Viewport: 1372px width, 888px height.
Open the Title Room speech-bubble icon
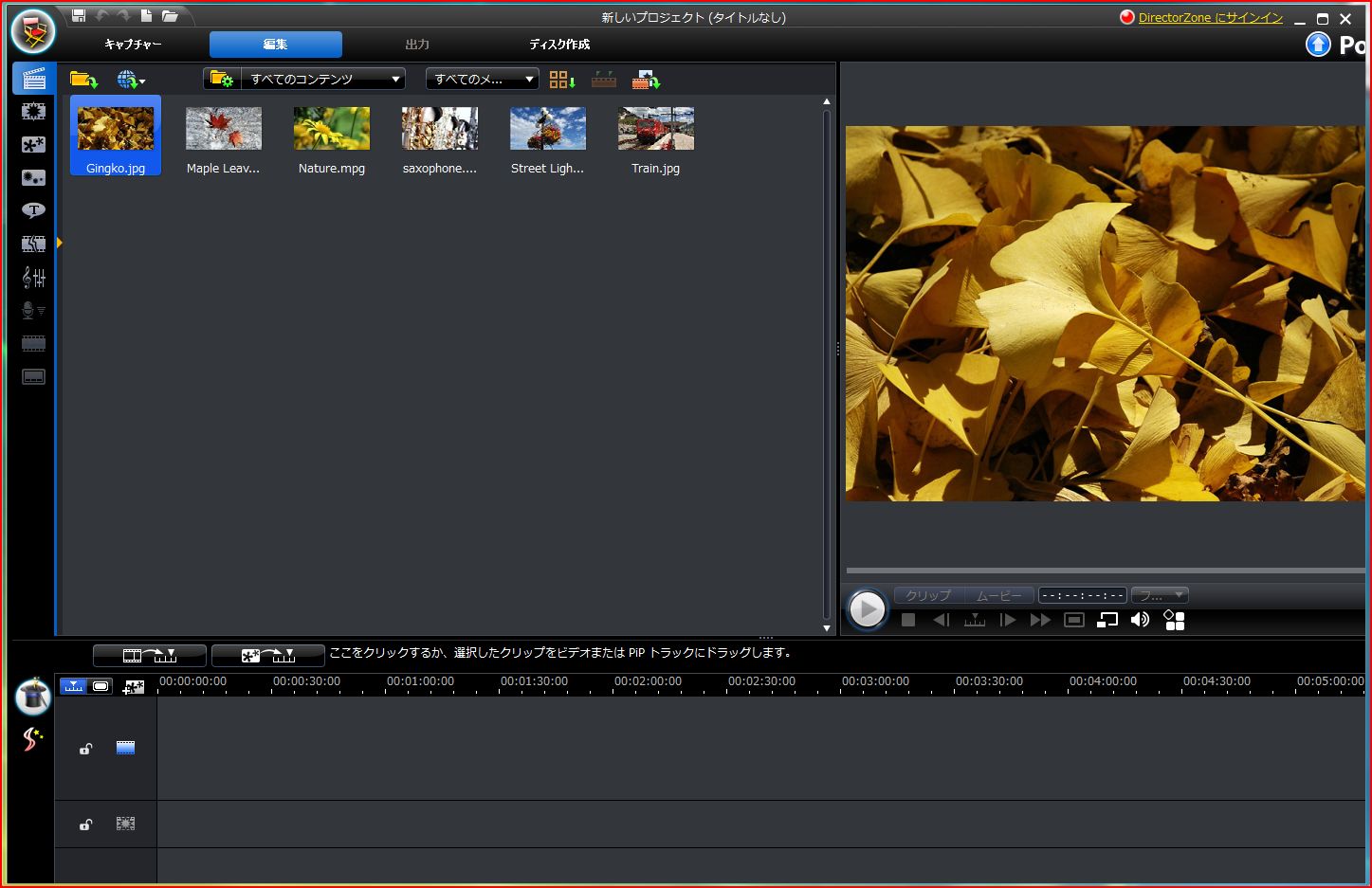point(33,210)
